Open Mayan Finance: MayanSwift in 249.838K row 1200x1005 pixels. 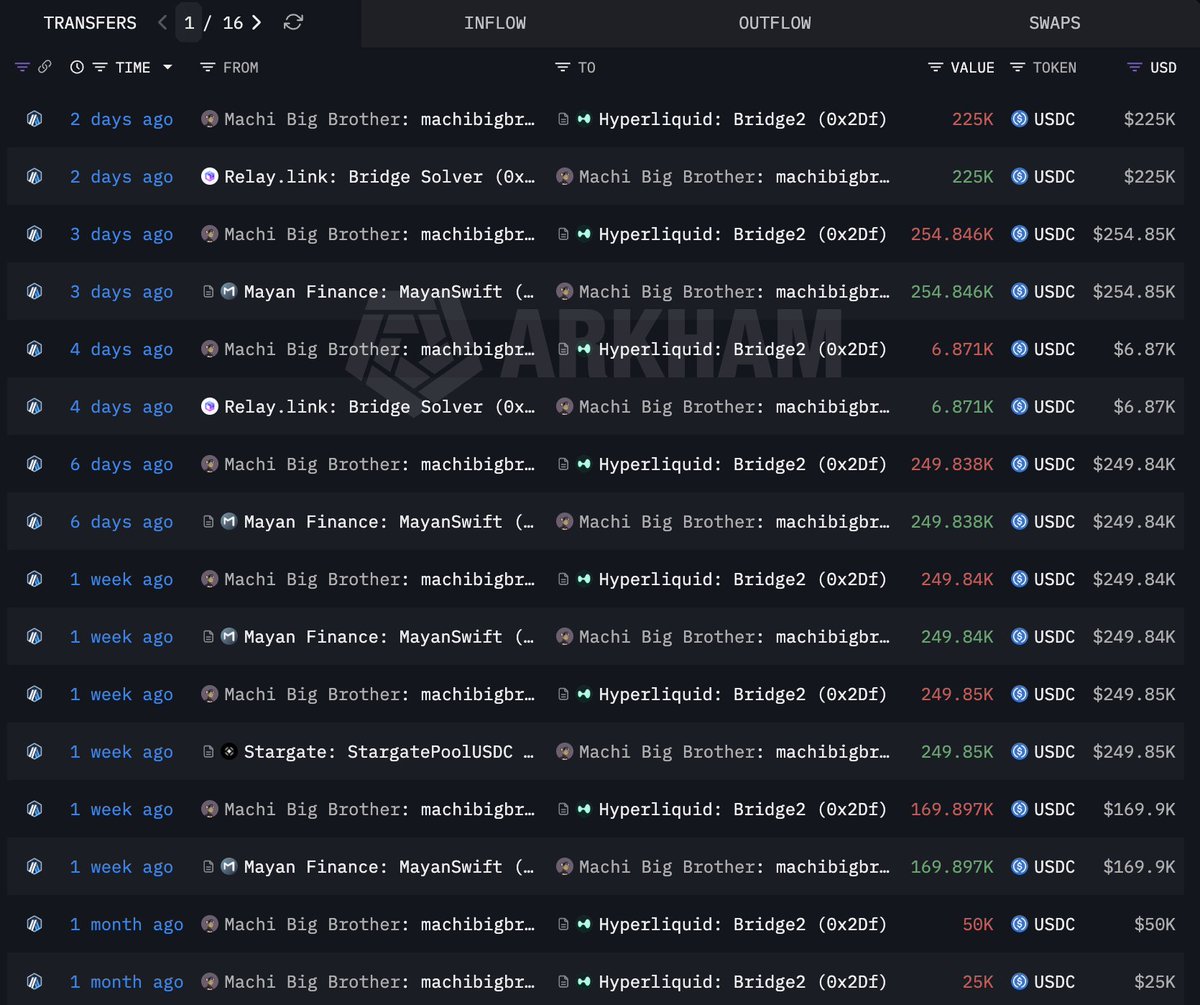(389, 522)
